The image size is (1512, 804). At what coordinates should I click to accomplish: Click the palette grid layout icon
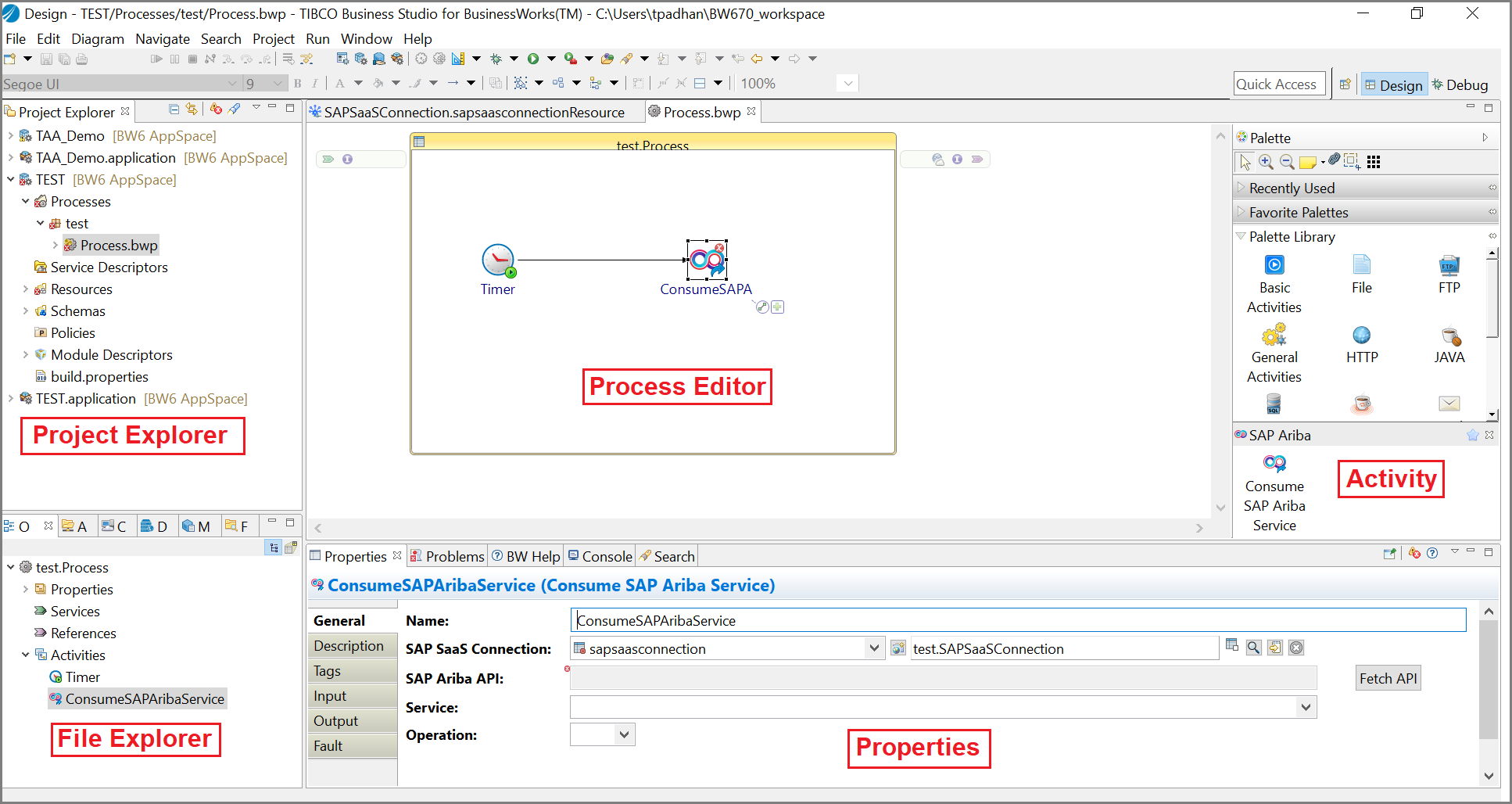coord(1374,162)
